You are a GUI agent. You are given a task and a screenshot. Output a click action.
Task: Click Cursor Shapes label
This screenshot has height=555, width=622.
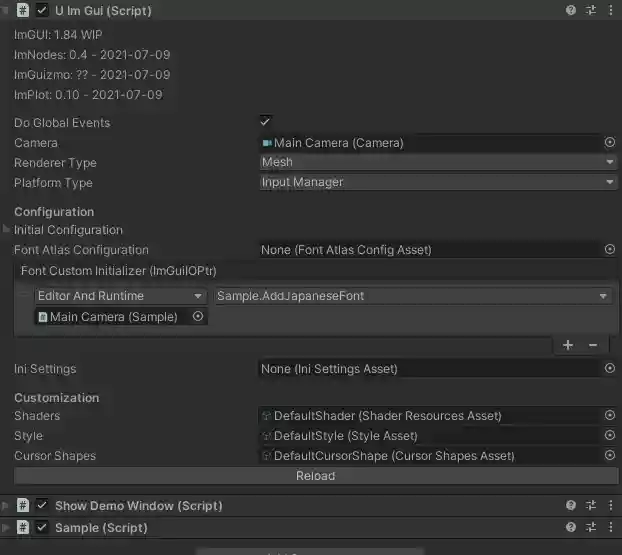pos(55,456)
